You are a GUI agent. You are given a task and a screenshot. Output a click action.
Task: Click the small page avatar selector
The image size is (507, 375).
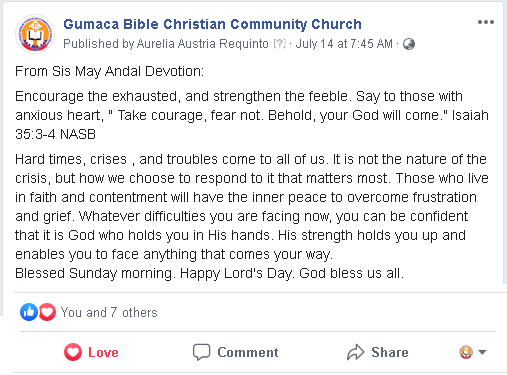(x=466, y=352)
